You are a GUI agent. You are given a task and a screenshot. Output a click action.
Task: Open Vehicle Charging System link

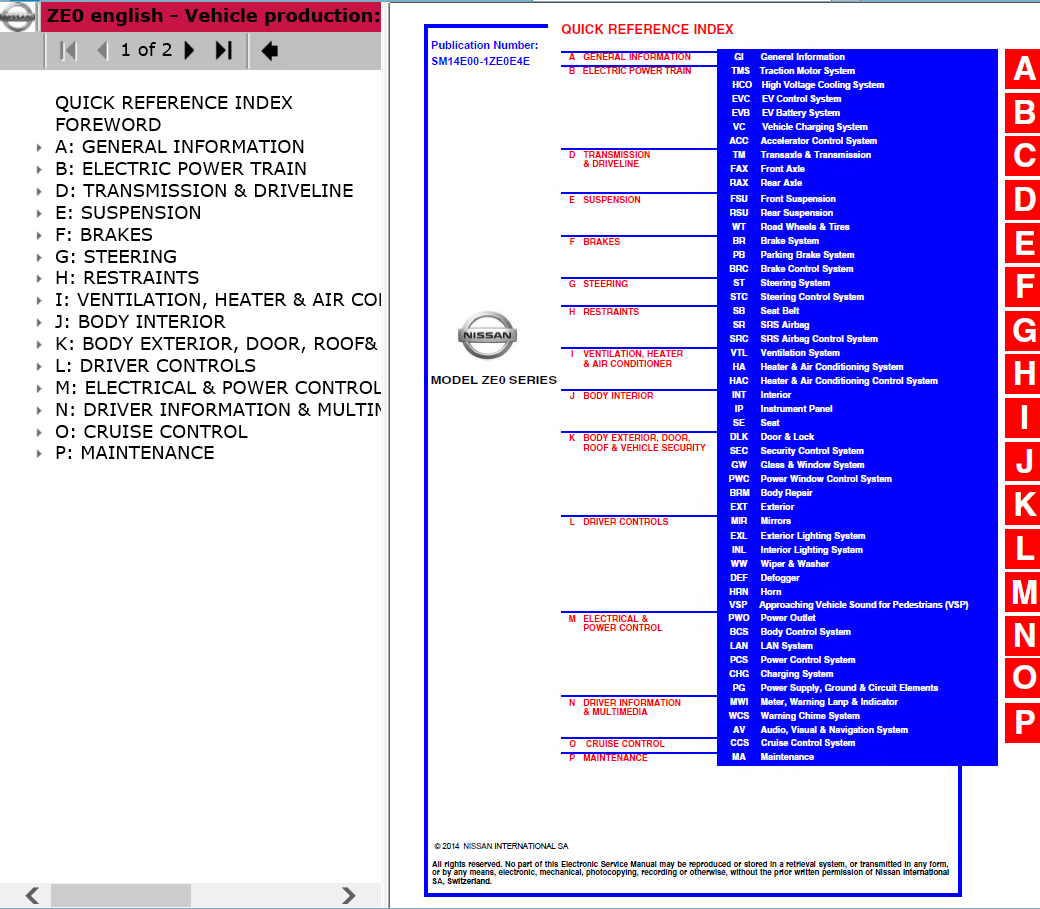[814, 127]
